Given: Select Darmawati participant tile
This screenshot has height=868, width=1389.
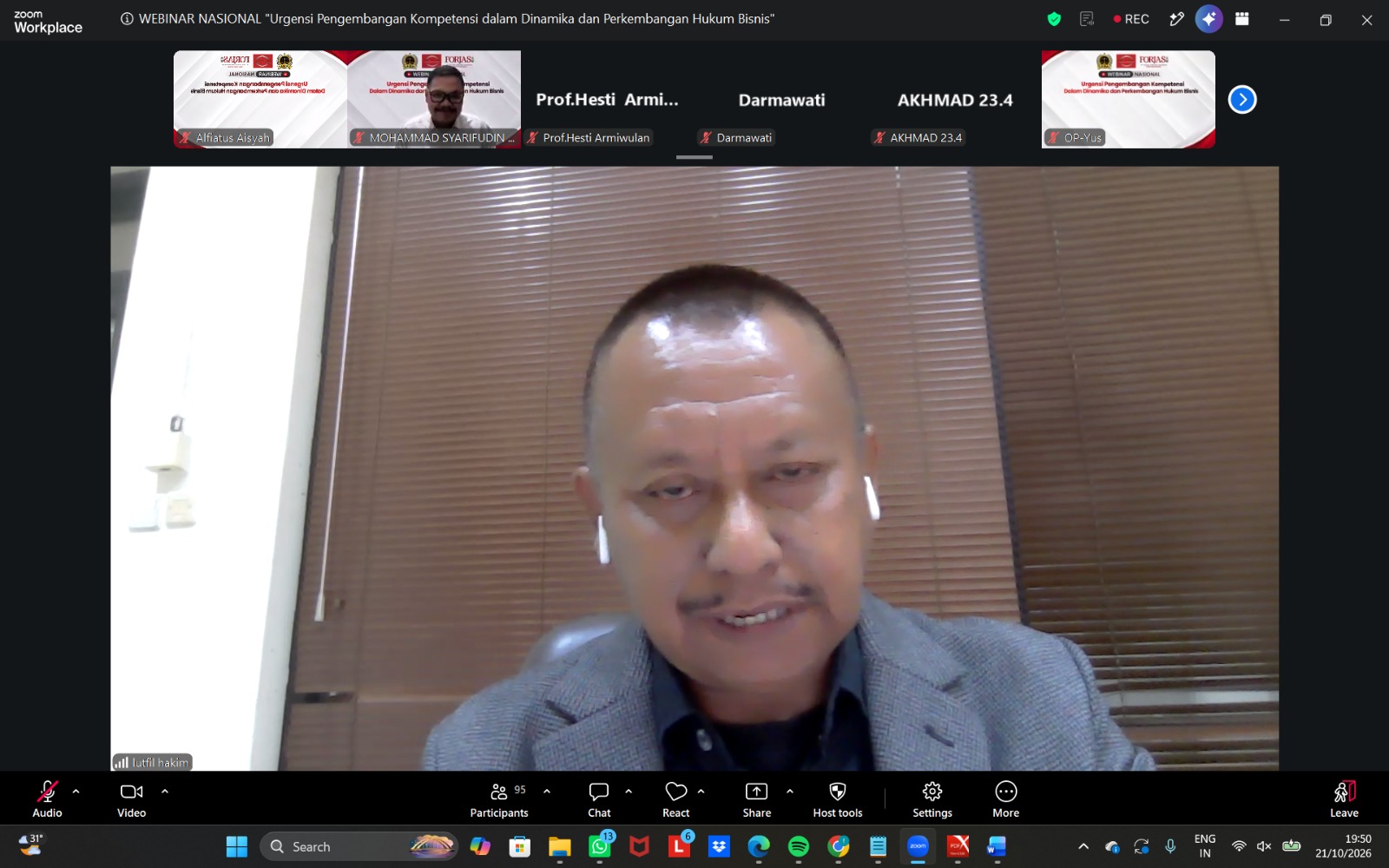Looking at the screenshot, I should pos(781,99).
